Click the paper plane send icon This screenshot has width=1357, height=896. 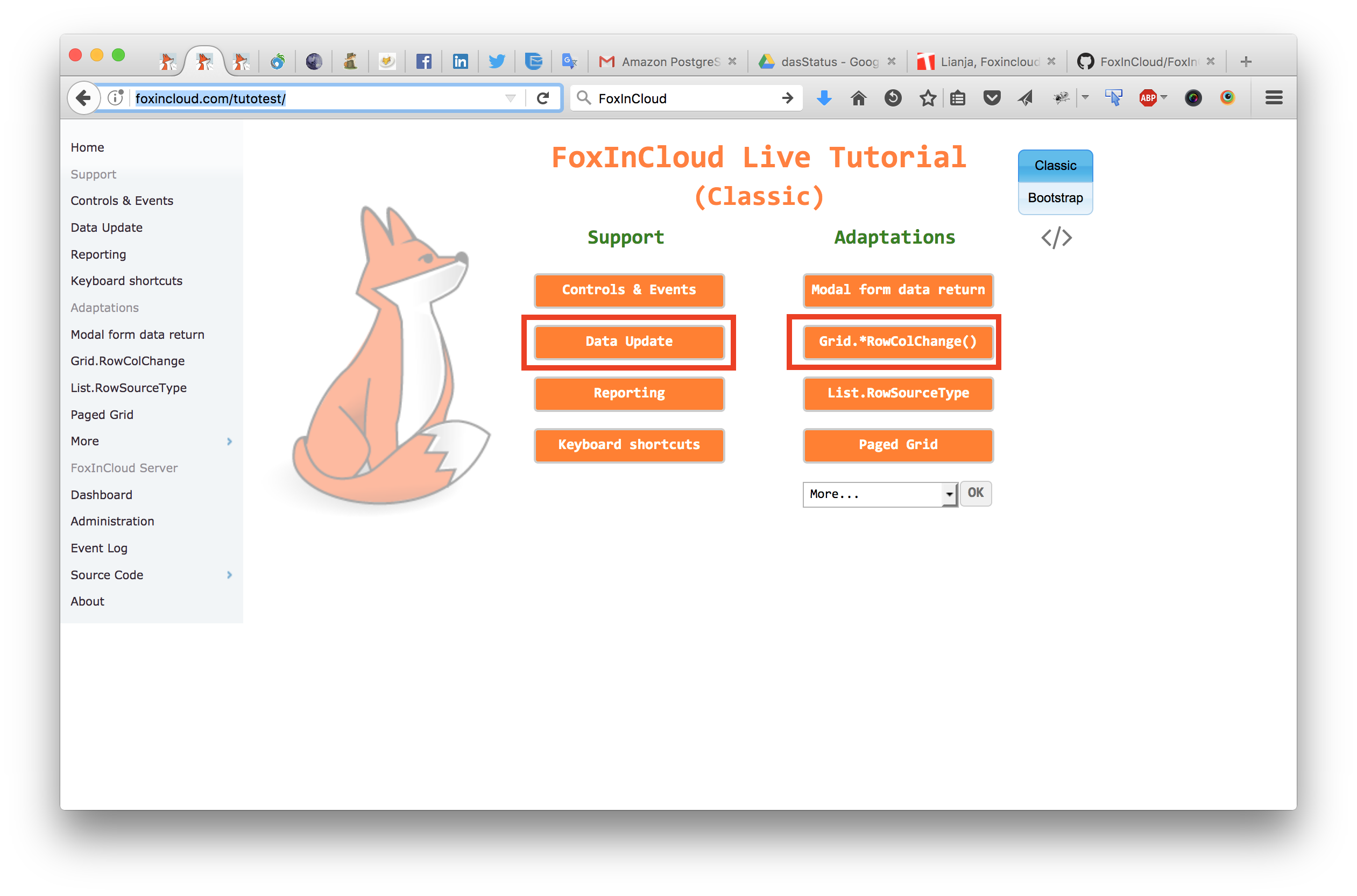(1026, 98)
